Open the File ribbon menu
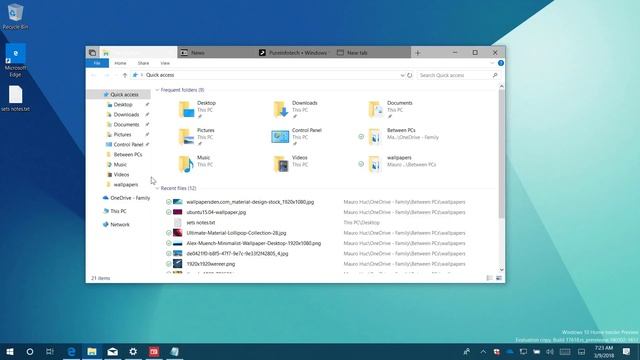This screenshot has height=360, width=640. [x=97, y=63]
